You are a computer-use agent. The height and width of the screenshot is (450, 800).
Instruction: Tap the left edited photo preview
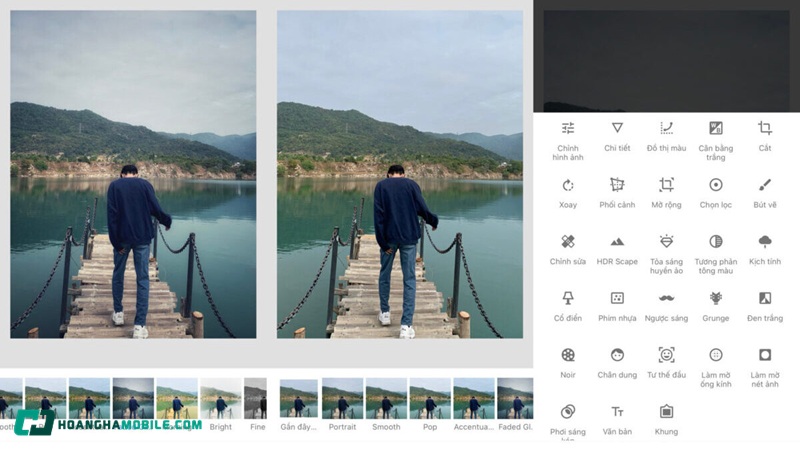pyautogui.click(x=133, y=174)
